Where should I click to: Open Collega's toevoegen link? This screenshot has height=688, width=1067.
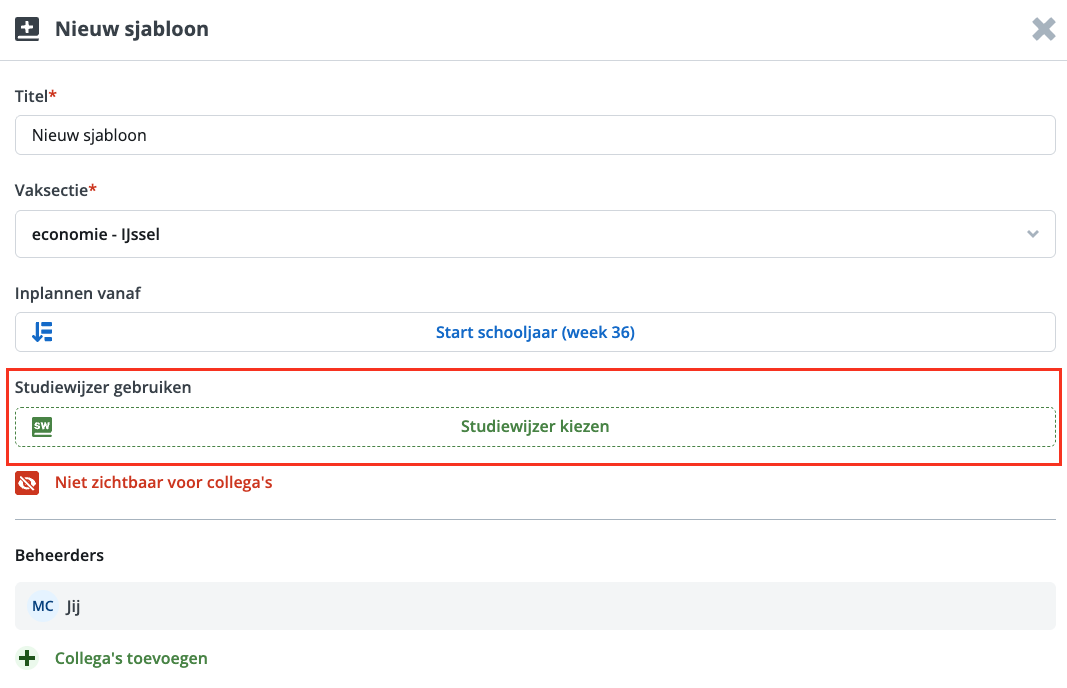point(131,658)
